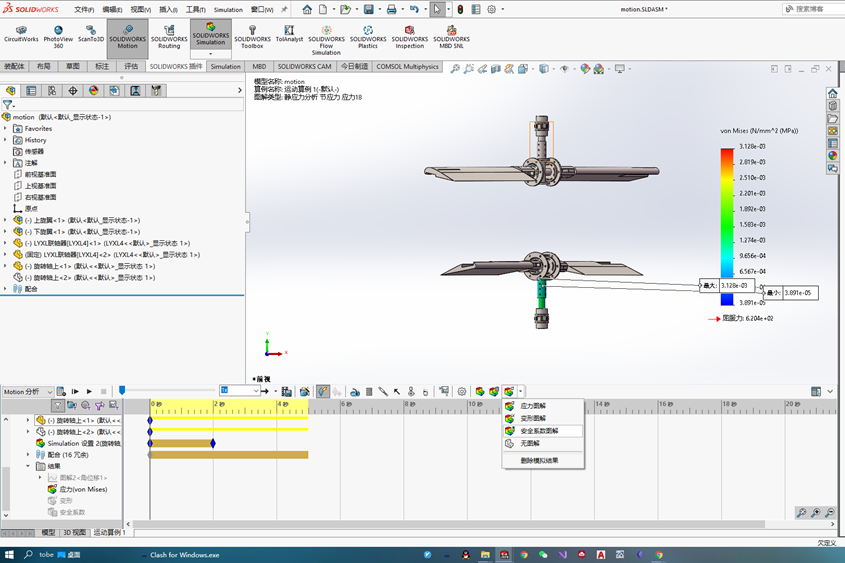Toggle SOLIDWORKS Plastics add-in

pos(368,37)
